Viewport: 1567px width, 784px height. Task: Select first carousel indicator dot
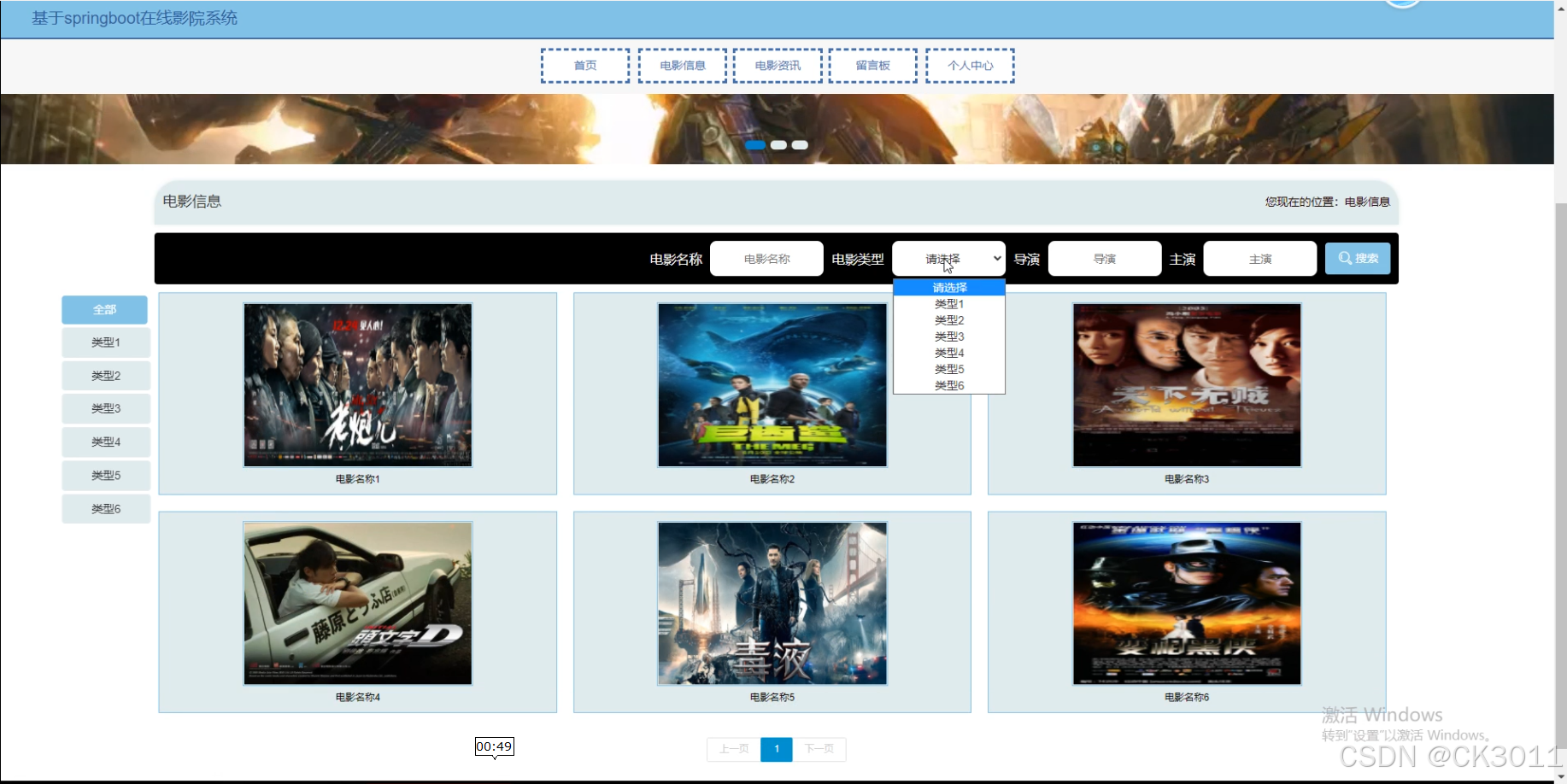[x=755, y=145]
